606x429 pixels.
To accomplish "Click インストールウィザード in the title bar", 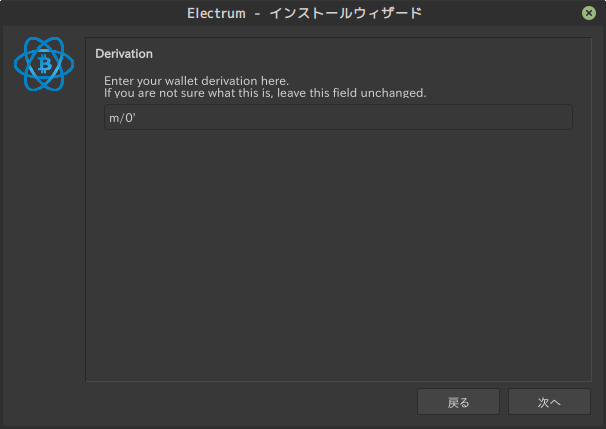I will [x=346, y=13].
